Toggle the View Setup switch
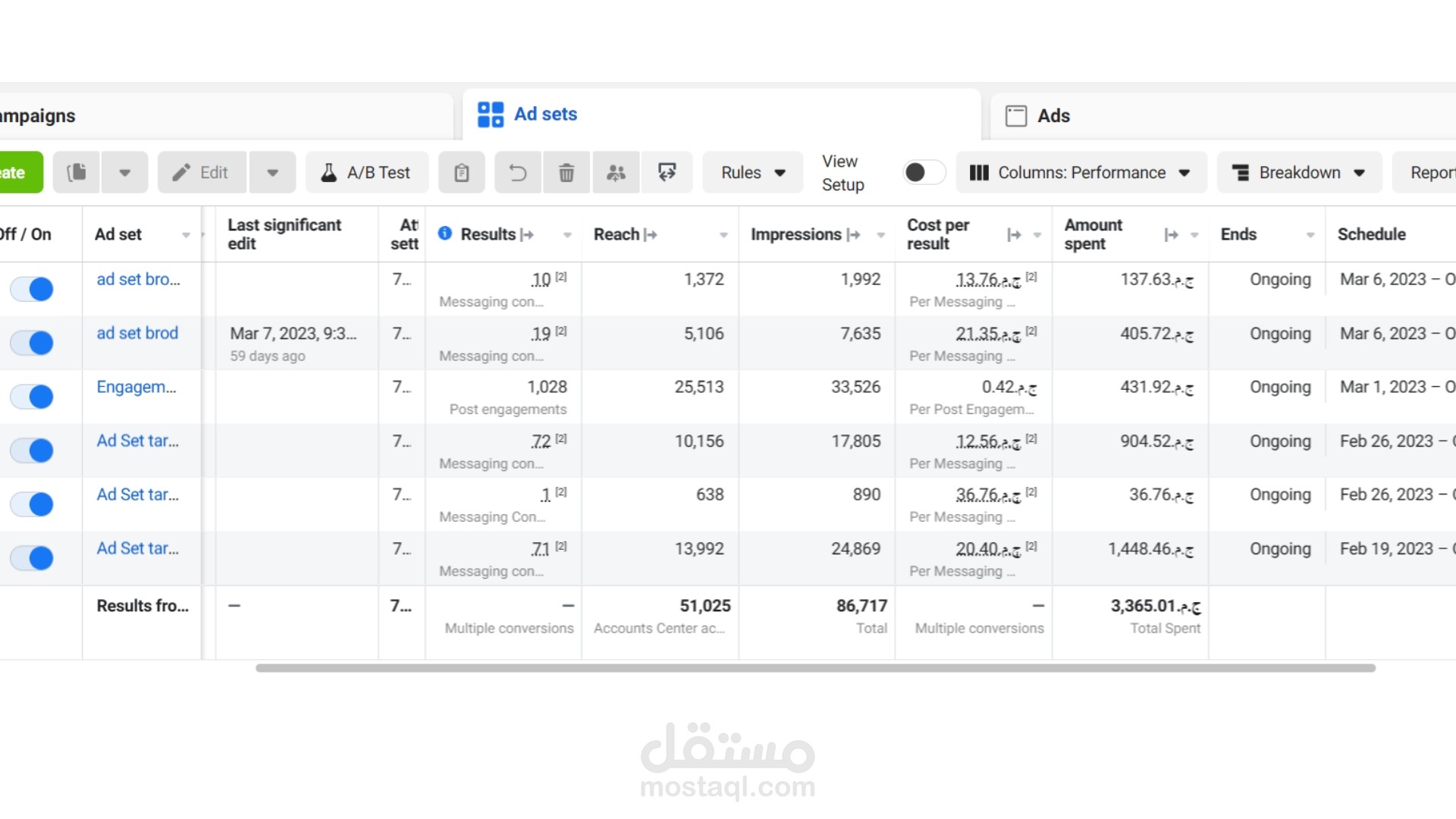This screenshot has width=1456, height=819. click(924, 173)
